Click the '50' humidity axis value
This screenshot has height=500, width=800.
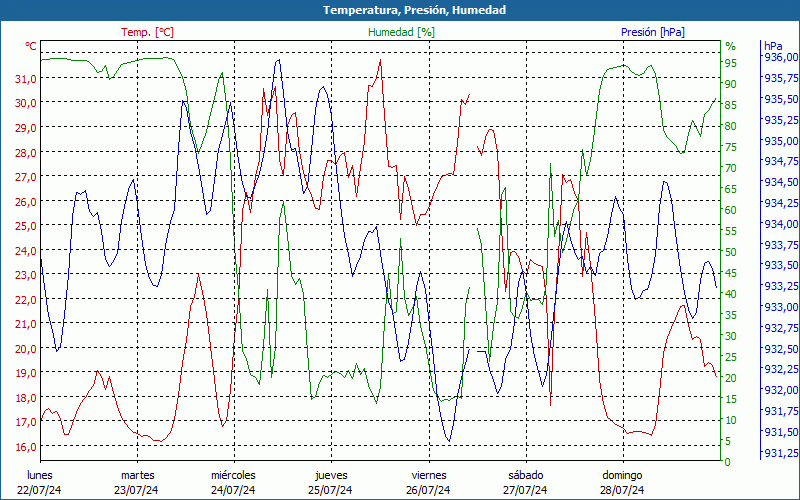(731, 252)
